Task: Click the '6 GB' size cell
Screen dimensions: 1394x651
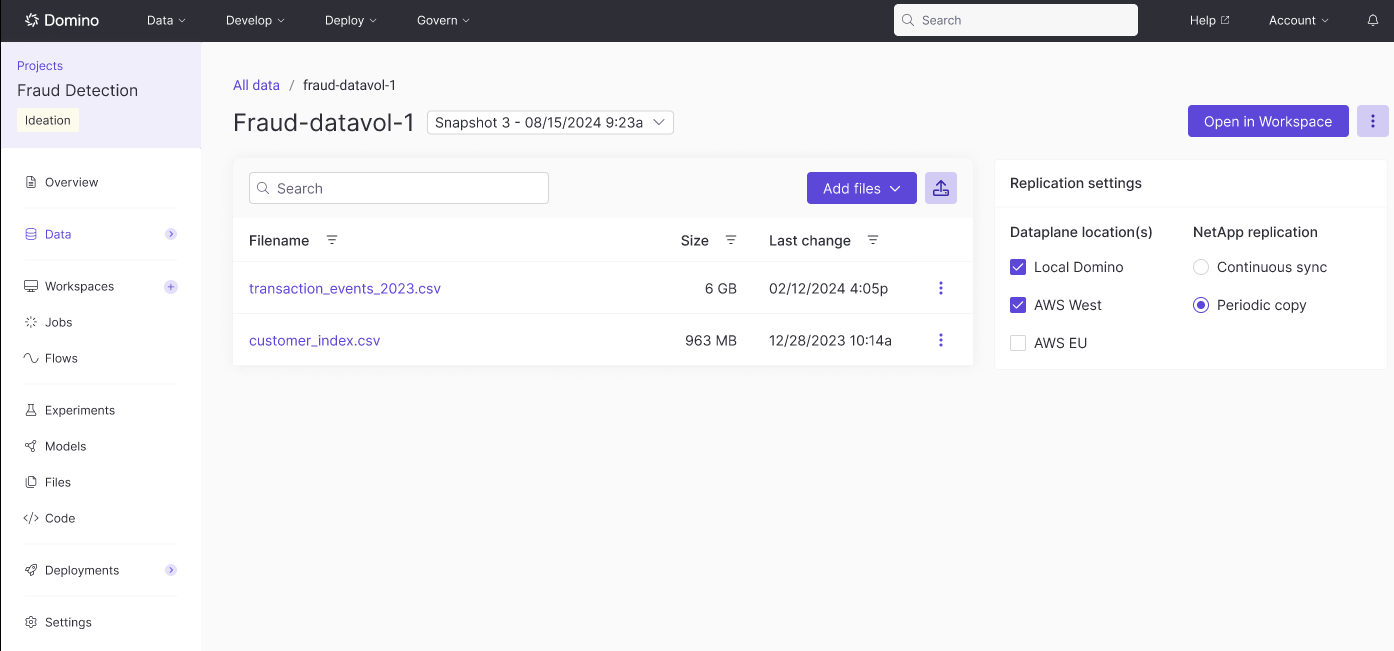Action: click(x=721, y=288)
